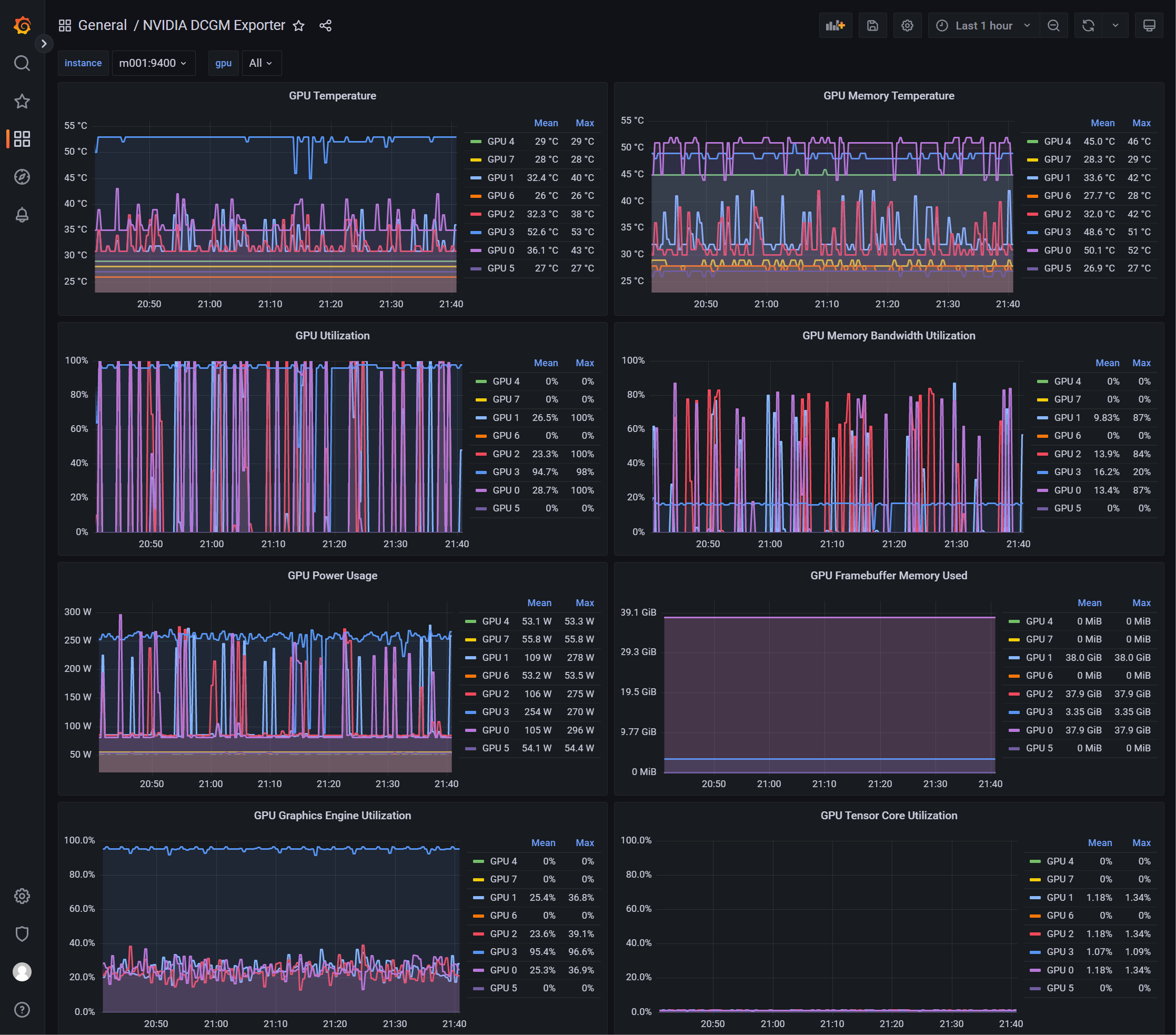Screen dimensions: 1176x1035
Task: Refresh the dashboard
Action: click(1088, 25)
